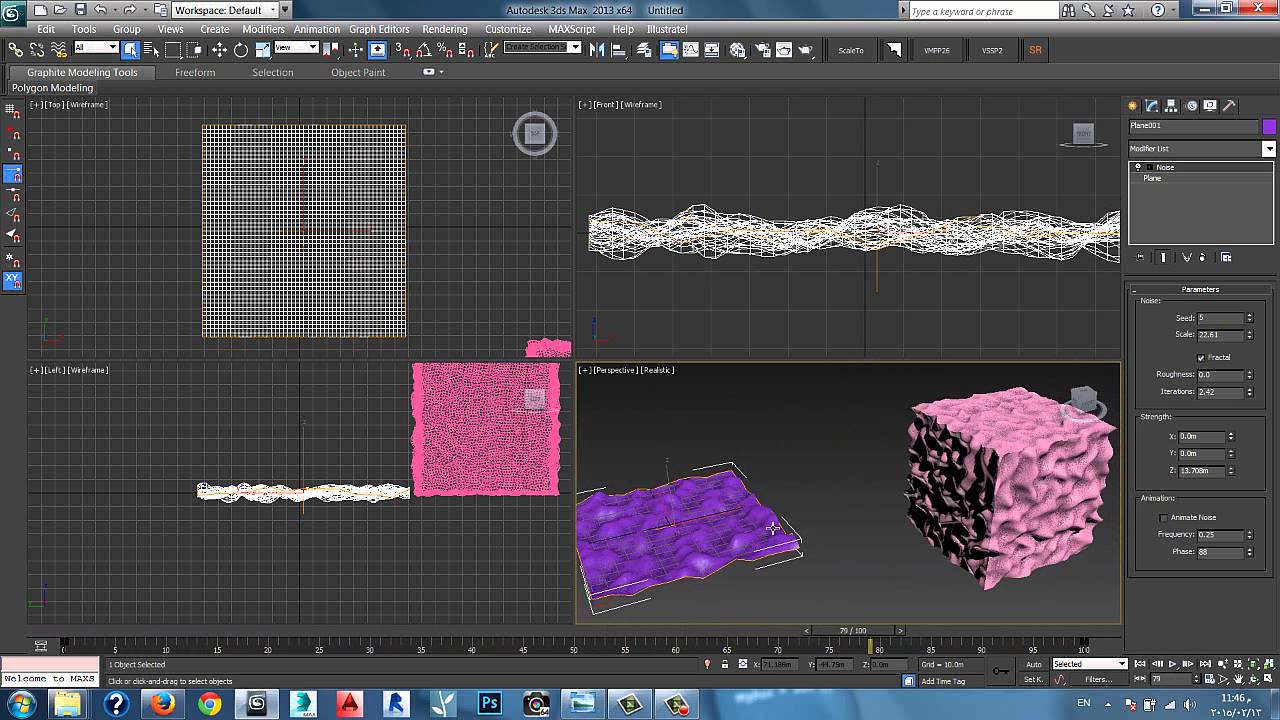
Task: Toggle Percent Snap tool
Action: tap(444, 49)
